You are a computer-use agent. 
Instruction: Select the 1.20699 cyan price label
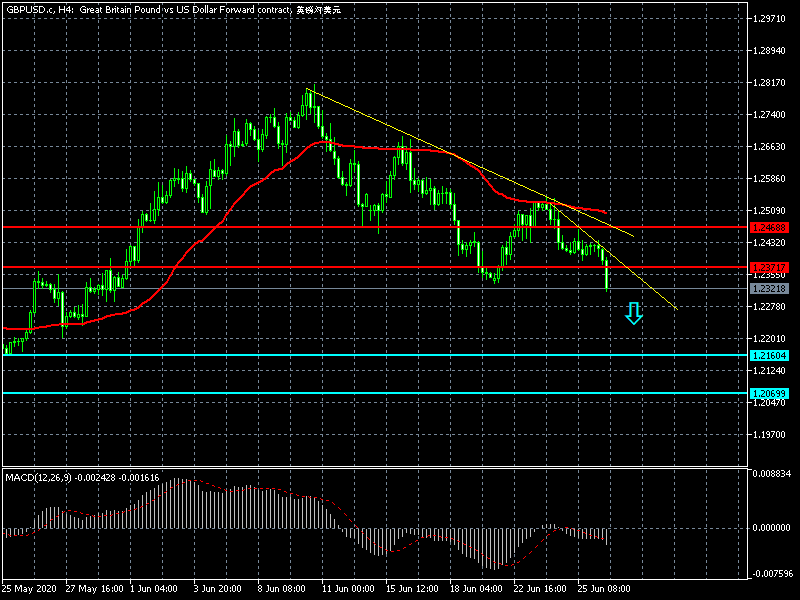click(x=769, y=393)
